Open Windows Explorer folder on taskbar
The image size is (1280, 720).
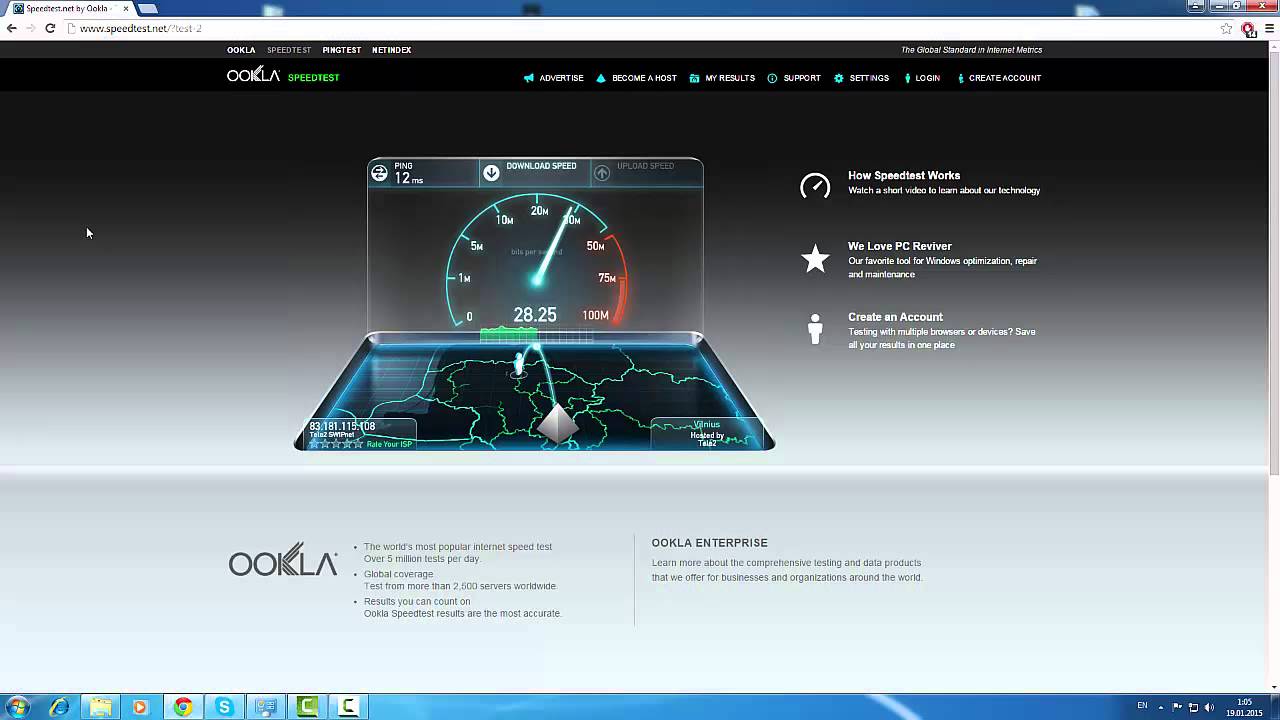pyautogui.click(x=101, y=707)
